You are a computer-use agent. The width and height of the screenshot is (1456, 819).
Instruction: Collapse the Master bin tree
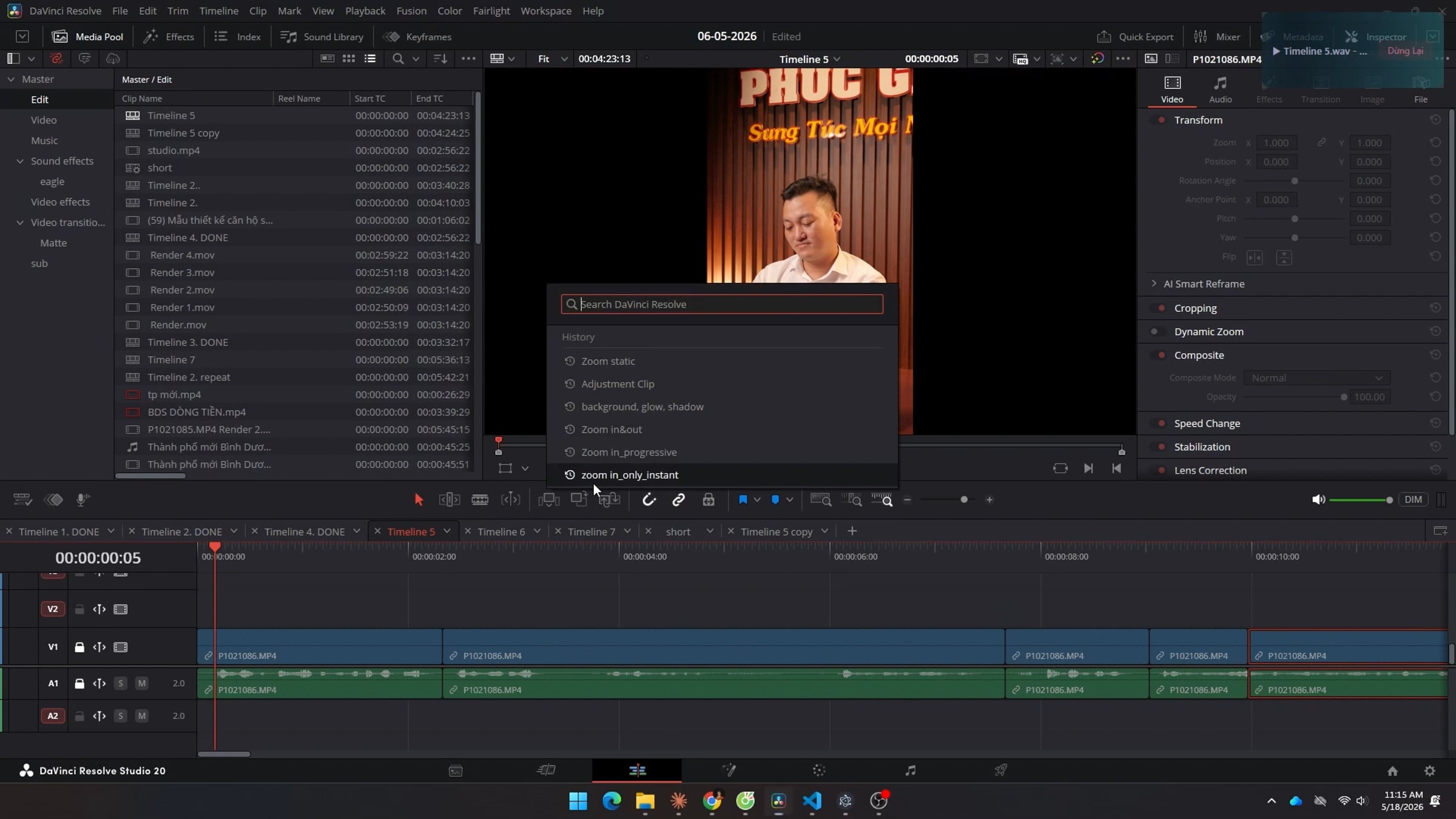point(11,79)
